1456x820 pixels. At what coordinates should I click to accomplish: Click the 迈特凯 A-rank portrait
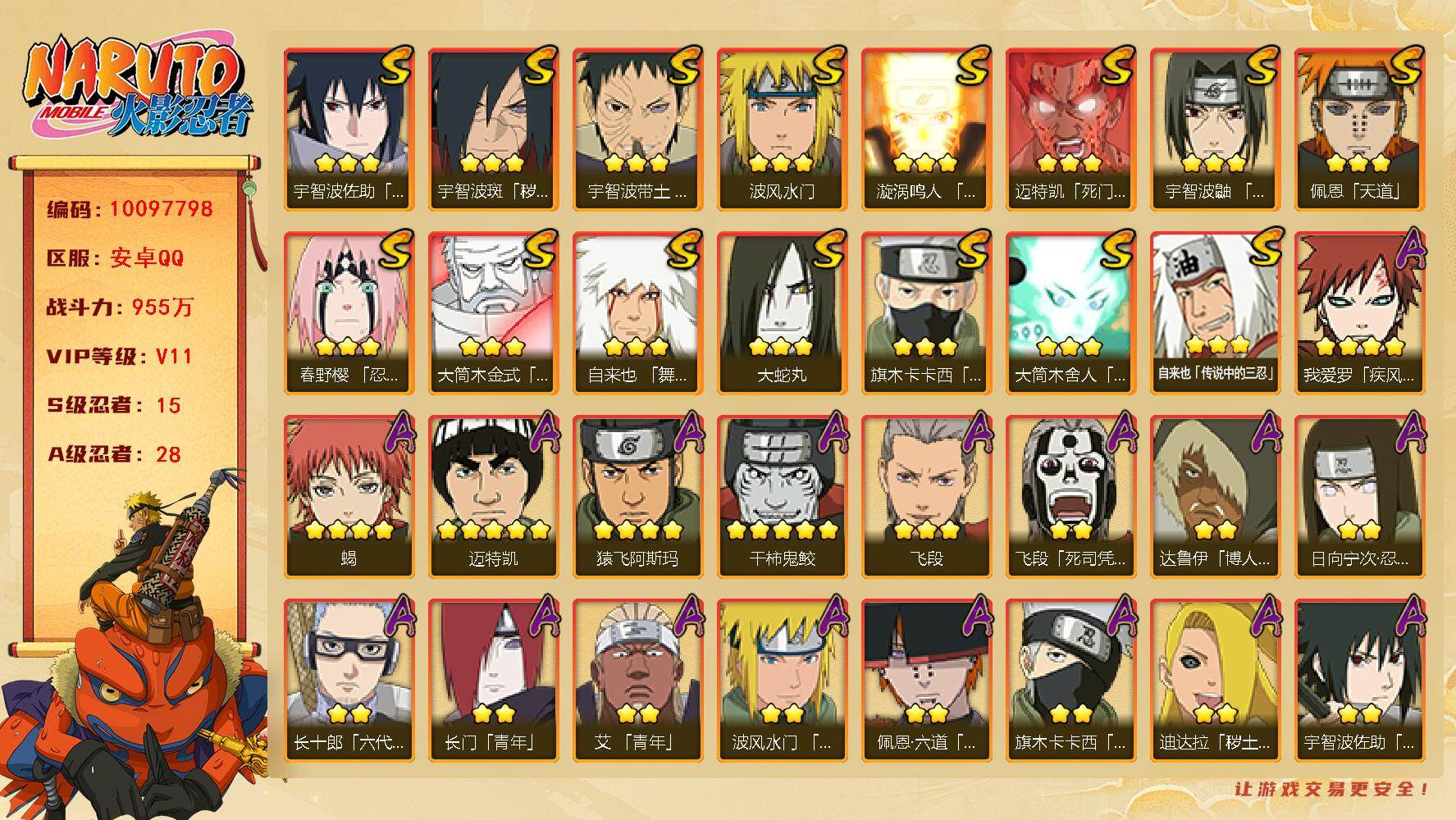pyautogui.click(x=493, y=497)
